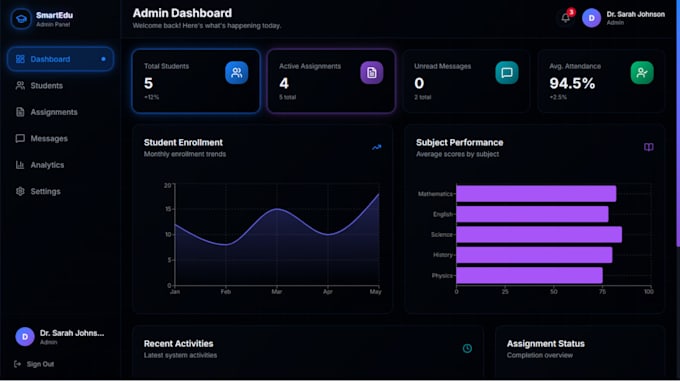Click Dr. Sarah Johnson name in header
The width and height of the screenshot is (680, 381).
click(635, 14)
